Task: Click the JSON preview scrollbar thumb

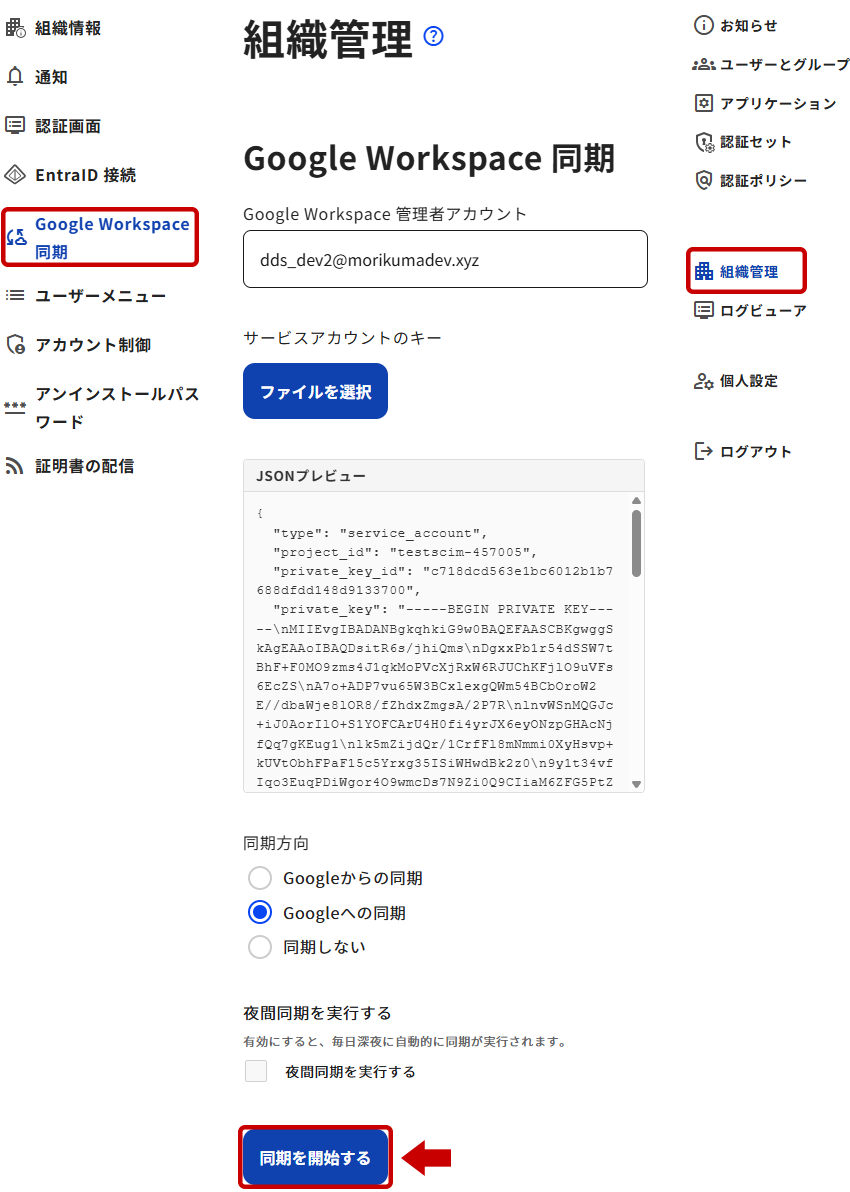Action: click(636, 544)
